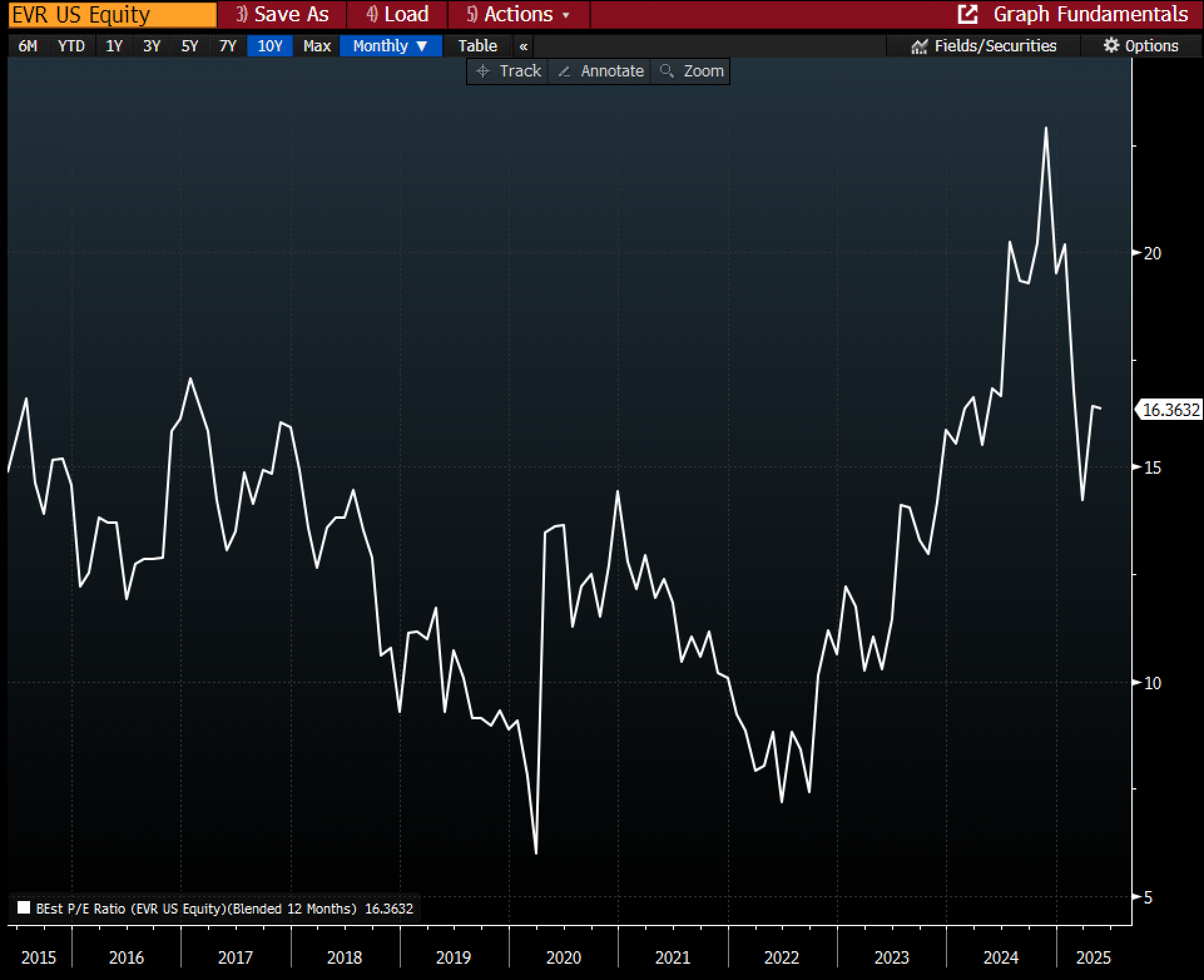Click the 2023 x-axis year label

coord(891,957)
